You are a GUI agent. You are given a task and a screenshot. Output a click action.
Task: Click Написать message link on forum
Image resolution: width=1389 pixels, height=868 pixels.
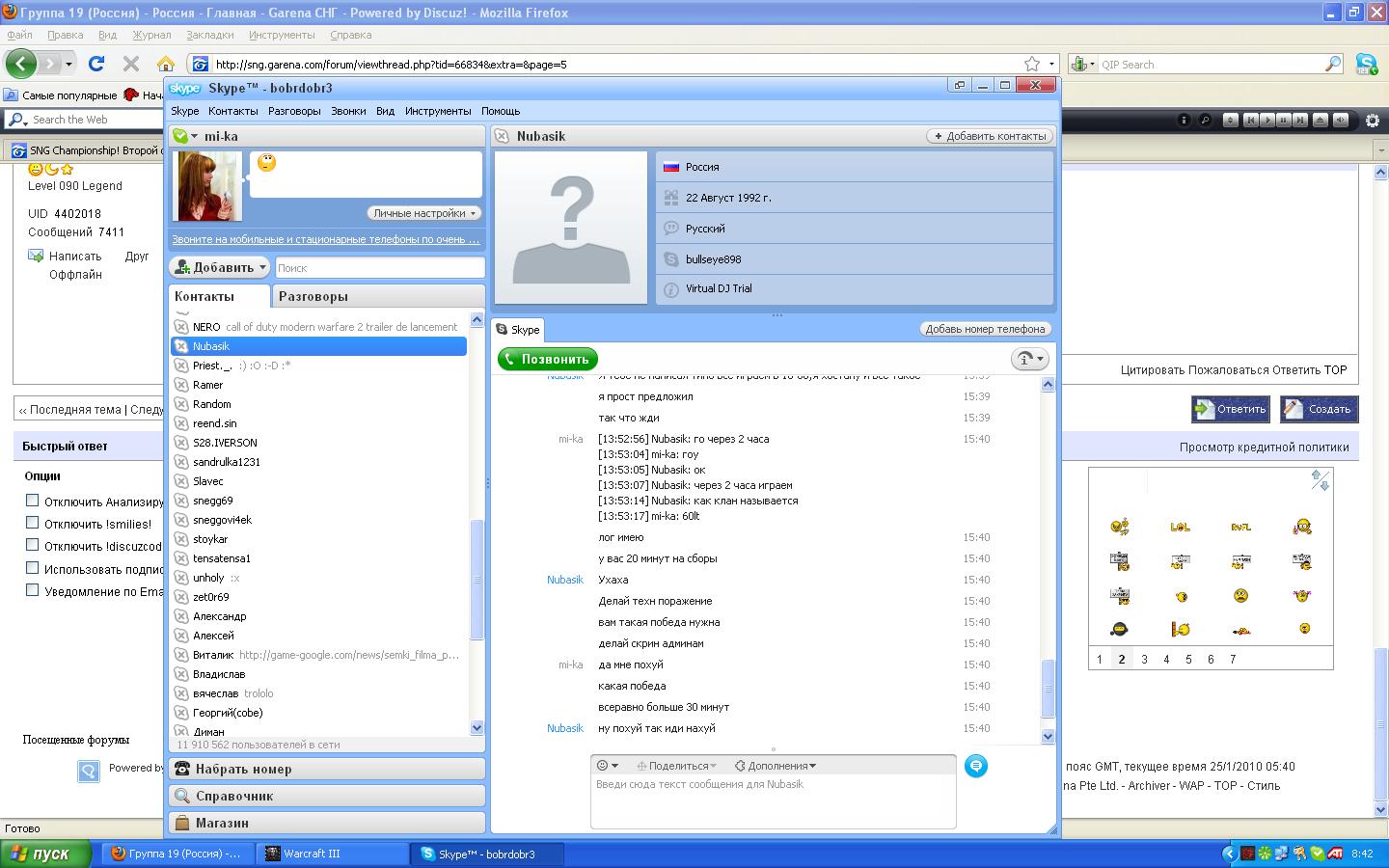[x=75, y=257]
